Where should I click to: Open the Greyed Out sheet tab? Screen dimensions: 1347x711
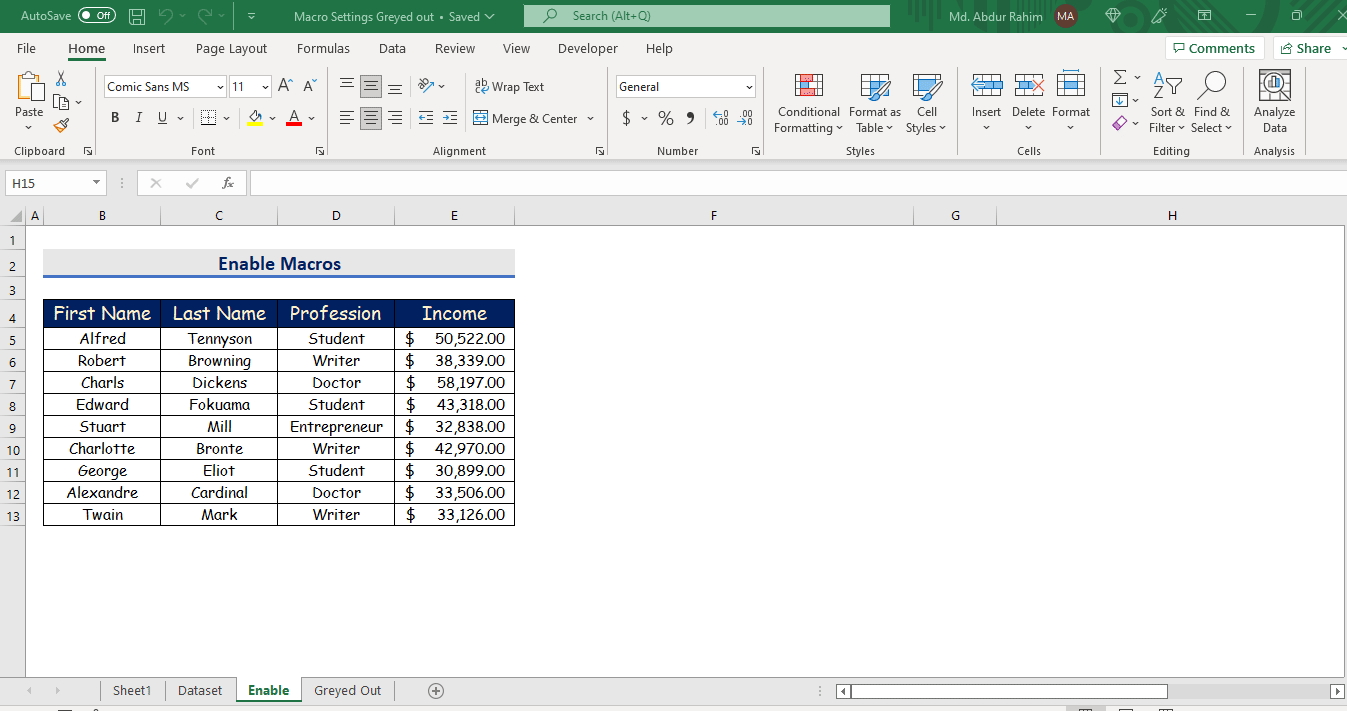click(x=347, y=690)
